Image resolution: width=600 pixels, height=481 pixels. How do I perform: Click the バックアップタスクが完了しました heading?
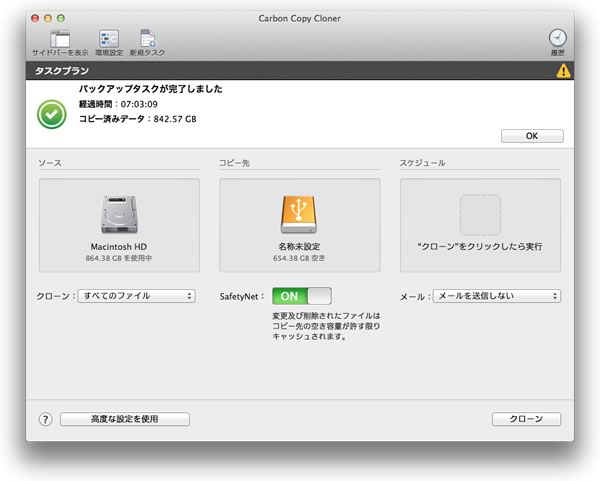(x=150, y=89)
